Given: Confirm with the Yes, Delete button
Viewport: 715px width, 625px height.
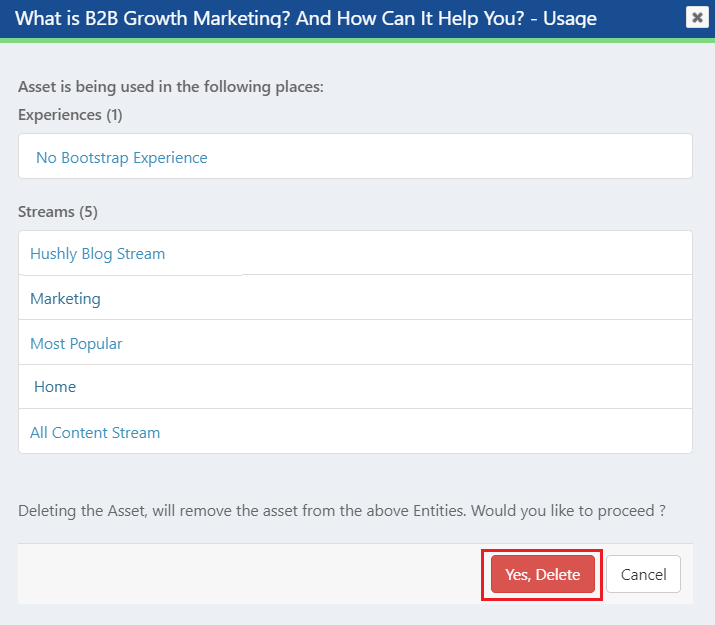Looking at the screenshot, I should pos(543,574).
